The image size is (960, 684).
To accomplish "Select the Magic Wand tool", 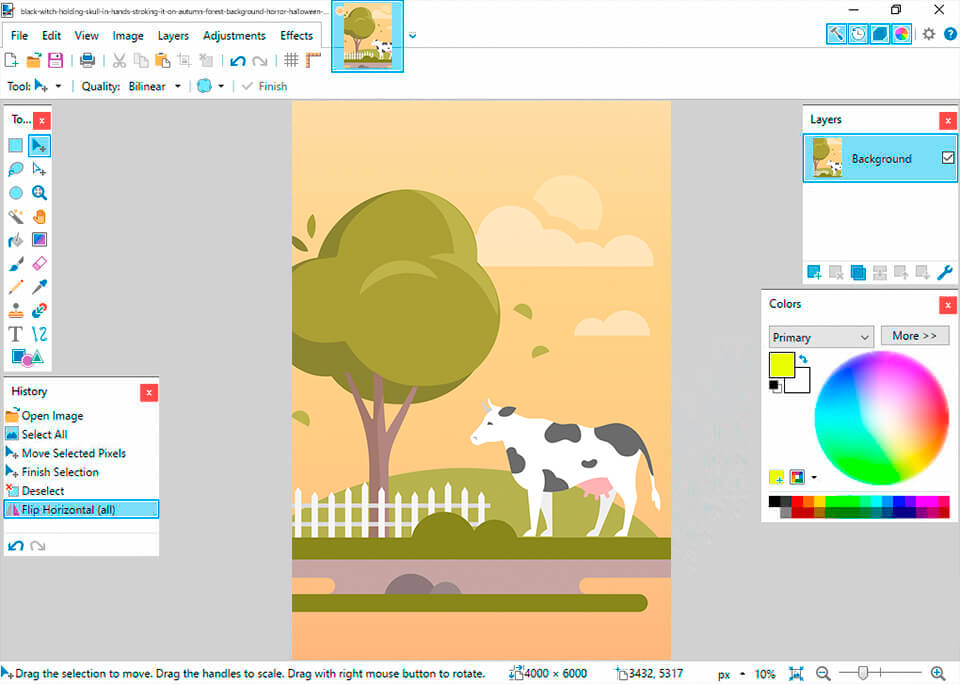I will click(14, 216).
